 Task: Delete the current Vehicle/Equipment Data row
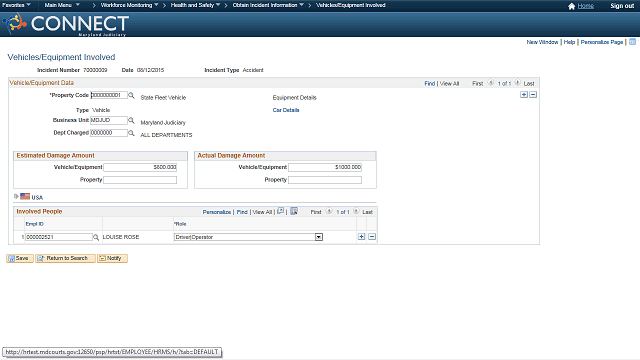tap(533, 95)
